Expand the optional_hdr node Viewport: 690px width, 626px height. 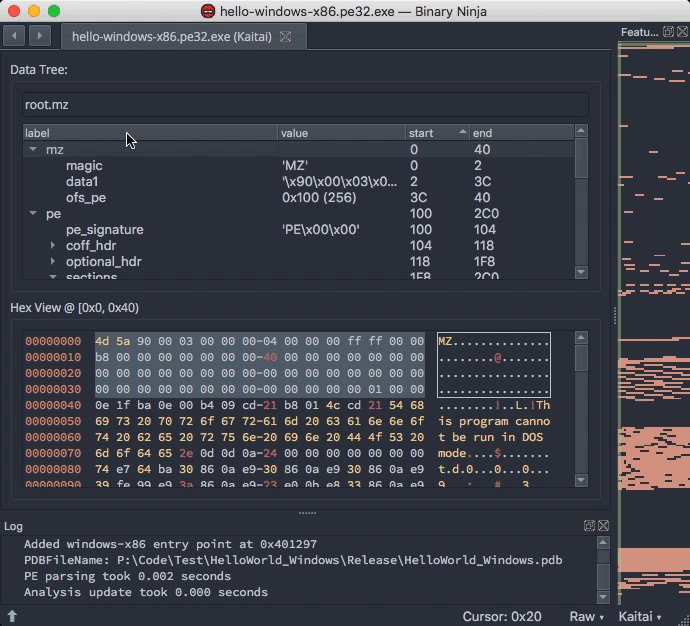pos(53,261)
